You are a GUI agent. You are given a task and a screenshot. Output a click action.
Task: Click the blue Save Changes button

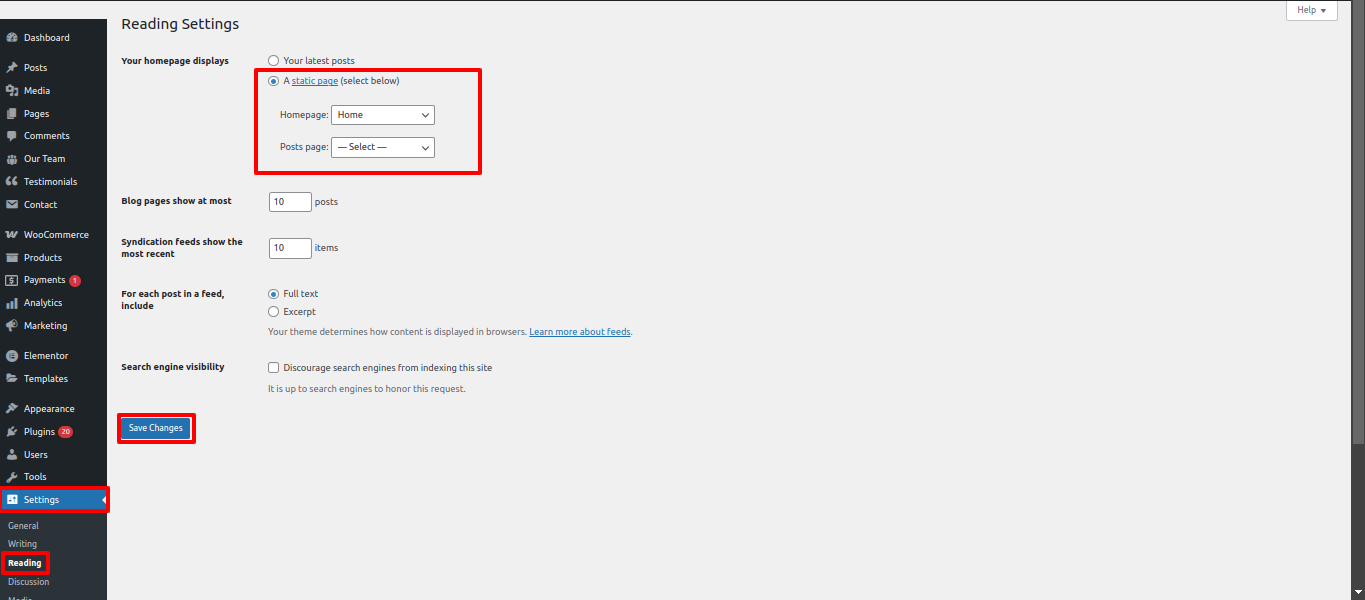coord(156,428)
